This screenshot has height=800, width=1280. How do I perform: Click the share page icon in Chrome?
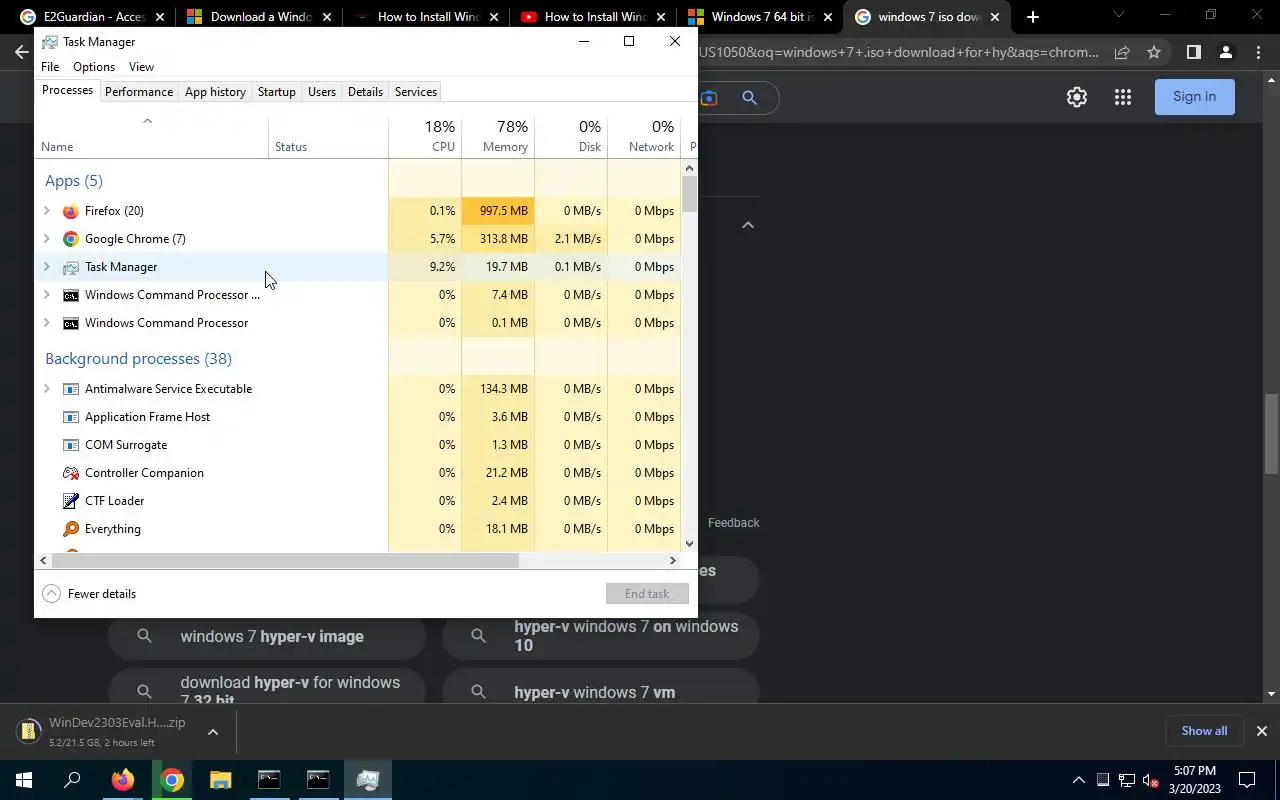click(x=1122, y=52)
